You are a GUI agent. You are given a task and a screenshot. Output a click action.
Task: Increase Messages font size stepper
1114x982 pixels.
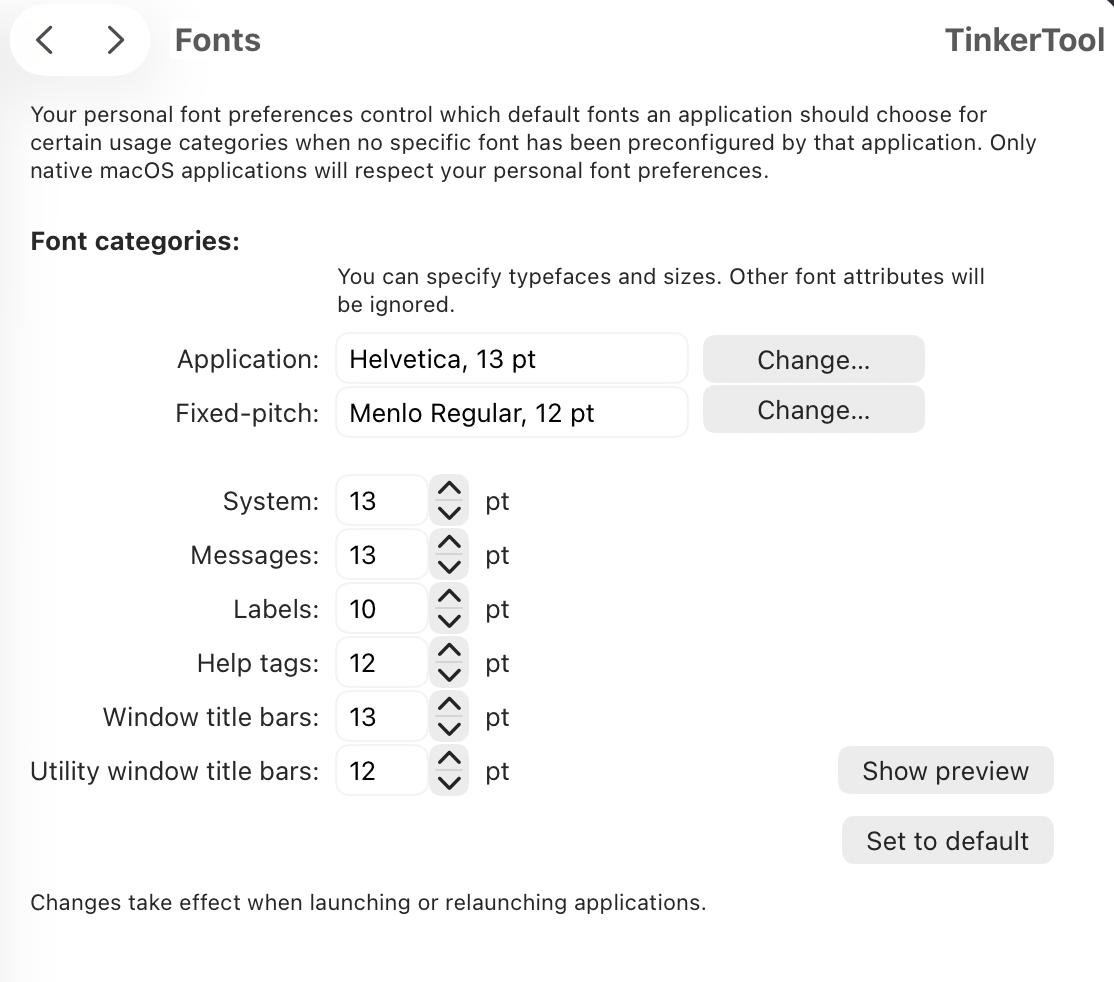(x=450, y=543)
